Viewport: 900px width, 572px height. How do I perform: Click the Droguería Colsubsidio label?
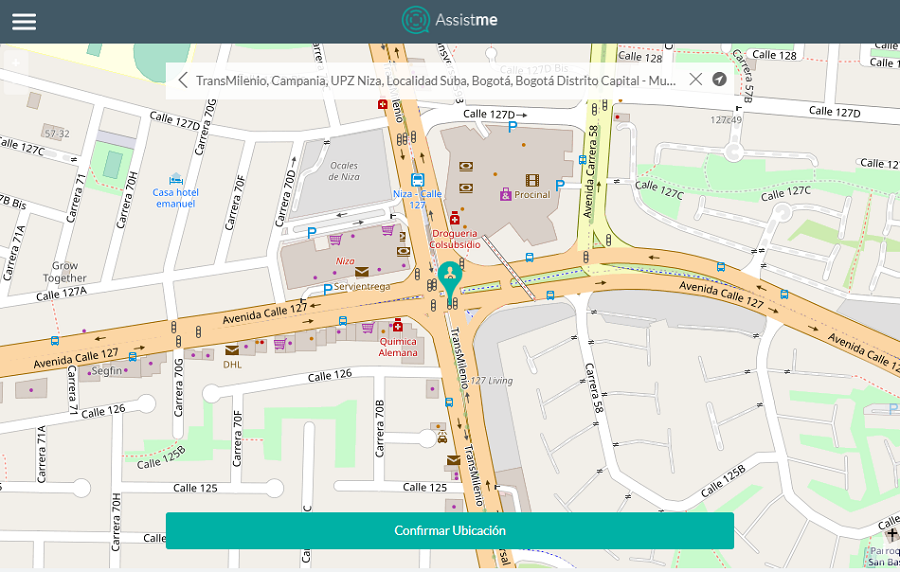[455, 239]
